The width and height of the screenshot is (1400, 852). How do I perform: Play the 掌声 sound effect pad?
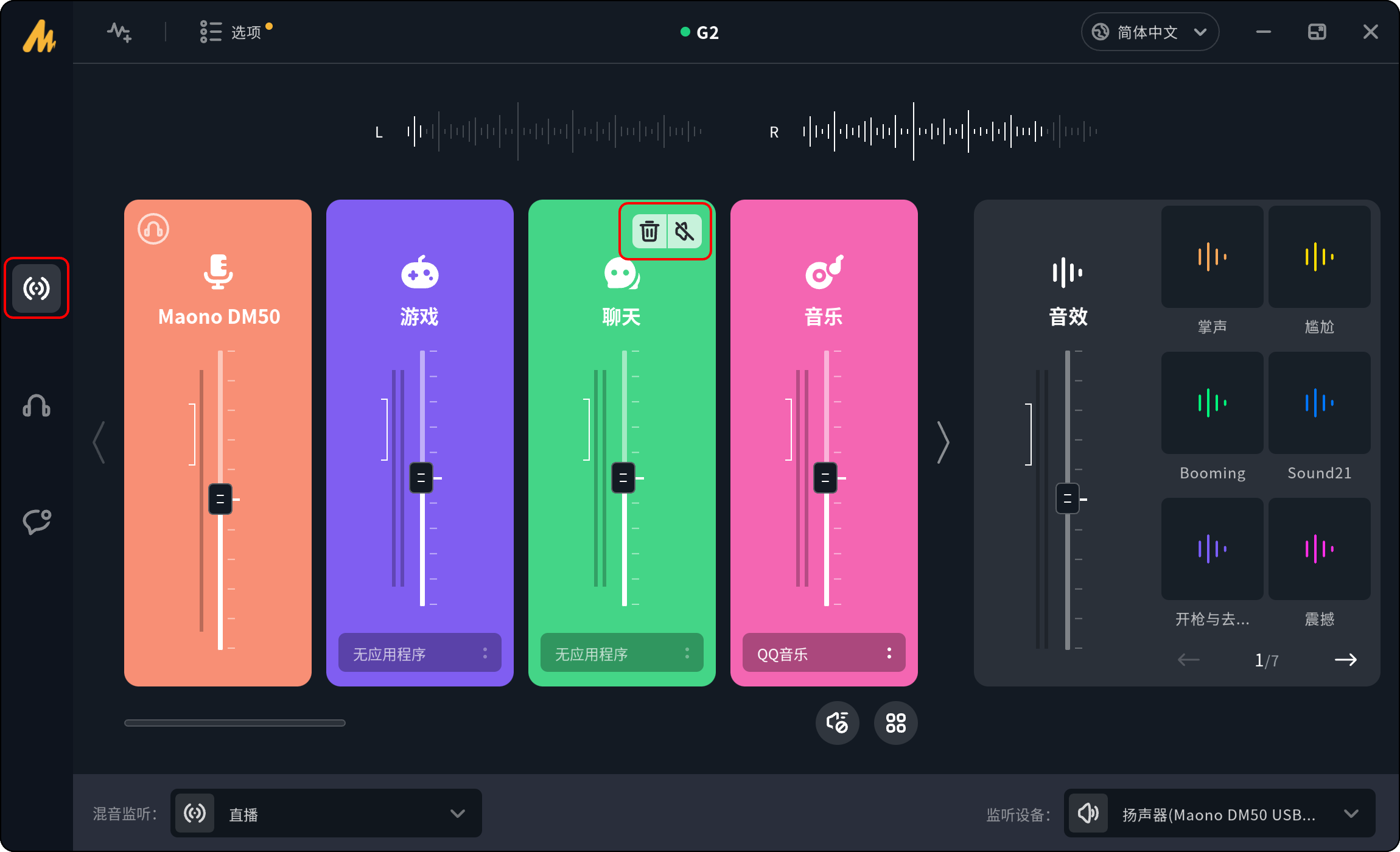[1212, 257]
